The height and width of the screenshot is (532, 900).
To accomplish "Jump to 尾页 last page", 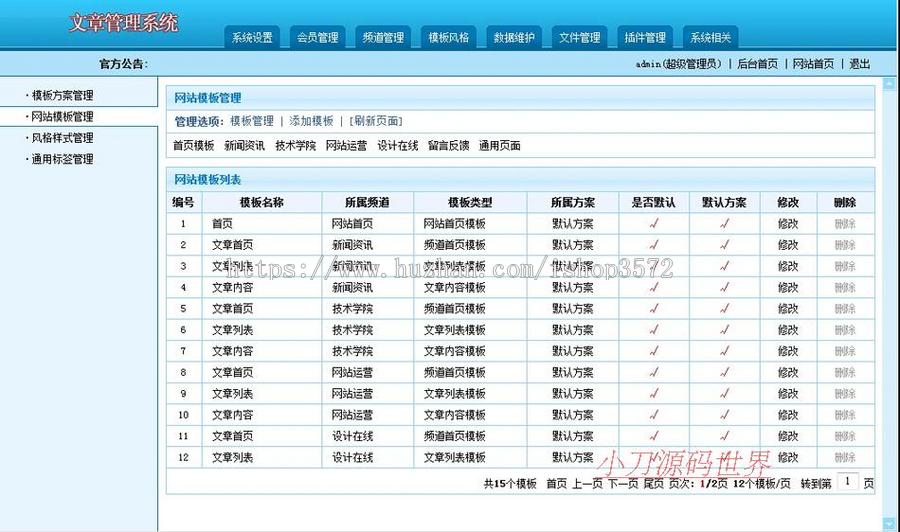I will click(x=654, y=484).
